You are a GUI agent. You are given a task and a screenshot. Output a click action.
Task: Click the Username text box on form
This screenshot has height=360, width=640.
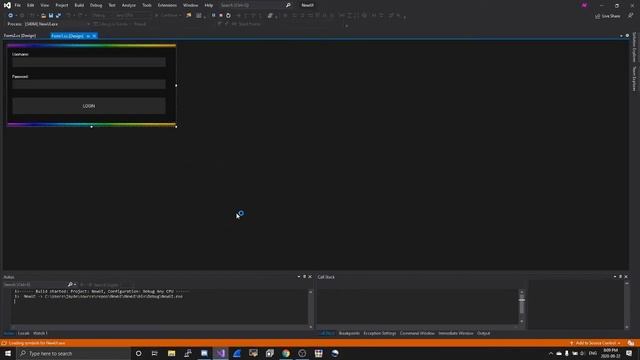coord(89,62)
